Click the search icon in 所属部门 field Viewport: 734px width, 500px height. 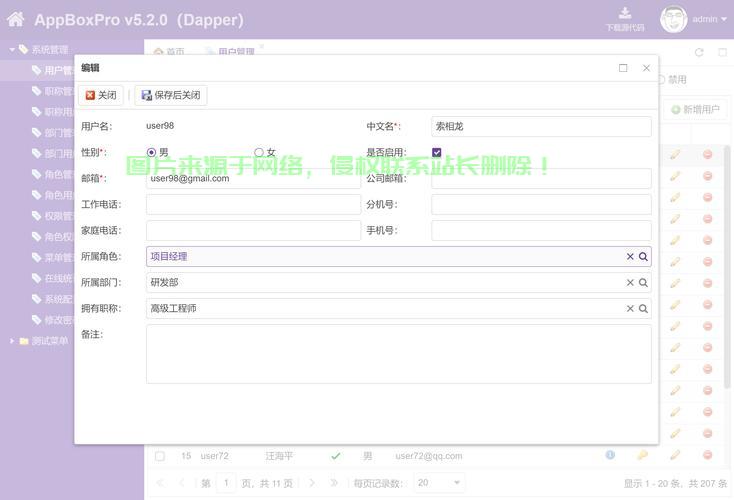click(x=643, y=283)
